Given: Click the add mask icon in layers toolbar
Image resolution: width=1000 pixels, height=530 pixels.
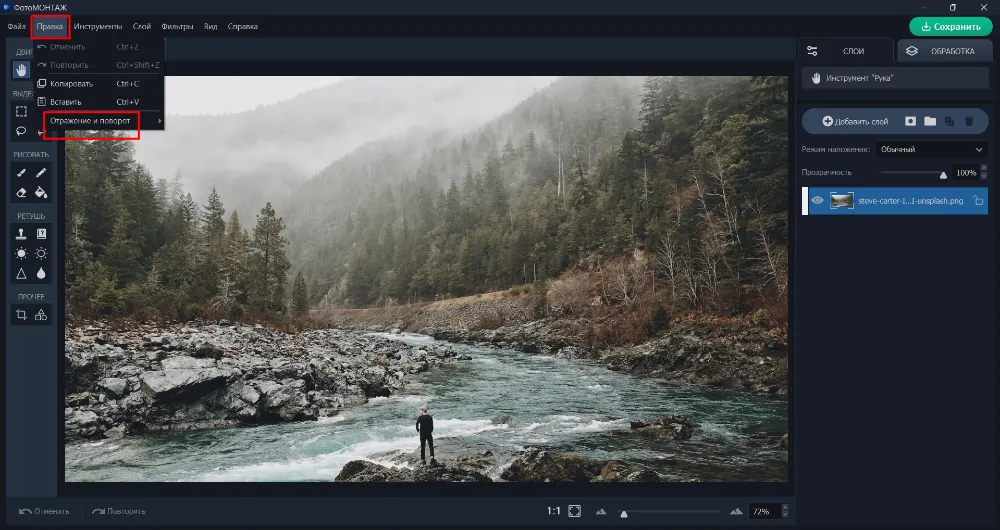Looking at the screenshot, I should click(x=911, y=121).
